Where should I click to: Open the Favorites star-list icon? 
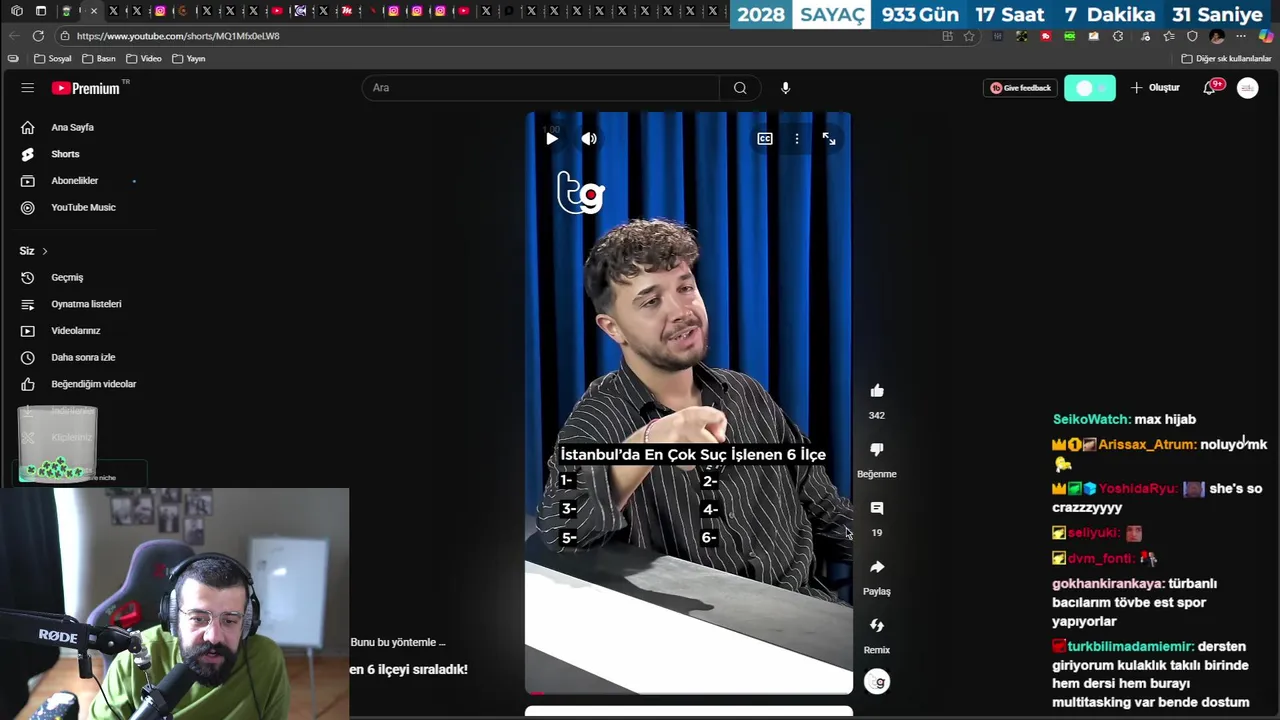point(1169,36)
